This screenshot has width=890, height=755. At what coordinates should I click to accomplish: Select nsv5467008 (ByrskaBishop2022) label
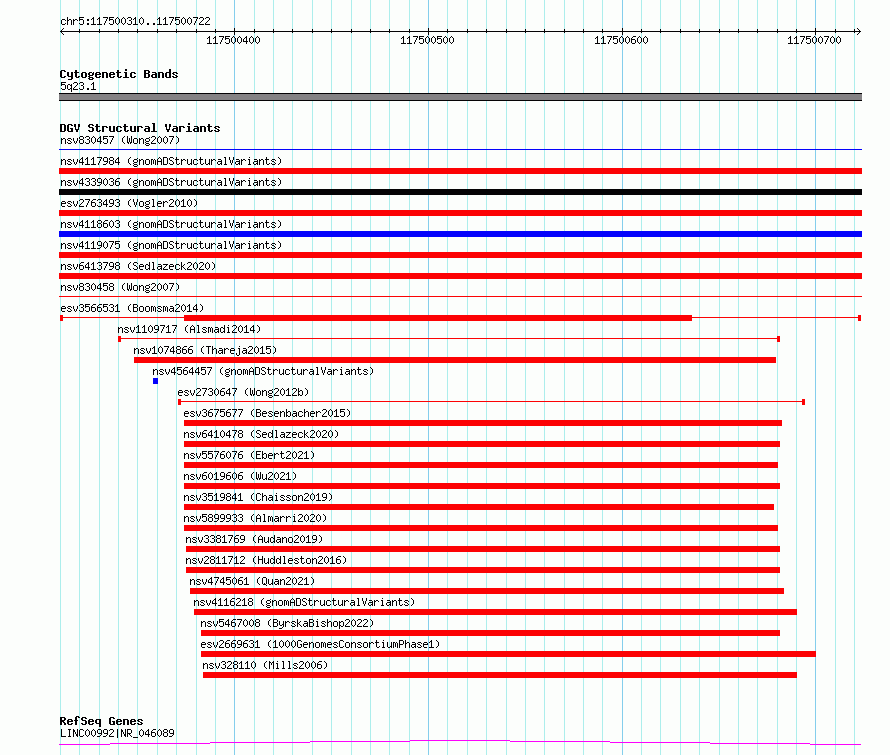pyautogui.click(x=287, y=623)
